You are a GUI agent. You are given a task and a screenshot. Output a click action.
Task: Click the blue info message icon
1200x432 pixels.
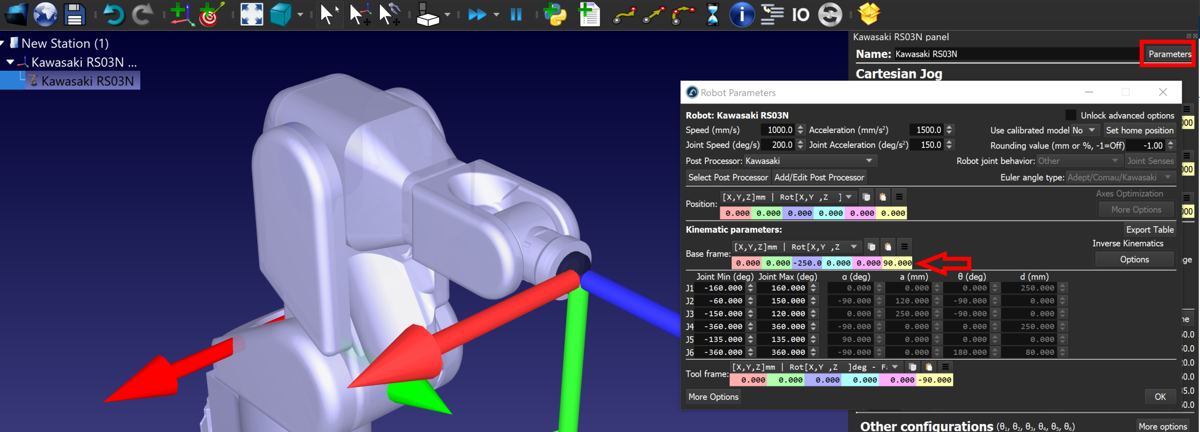pyautogui.click(x=741, y=15)
